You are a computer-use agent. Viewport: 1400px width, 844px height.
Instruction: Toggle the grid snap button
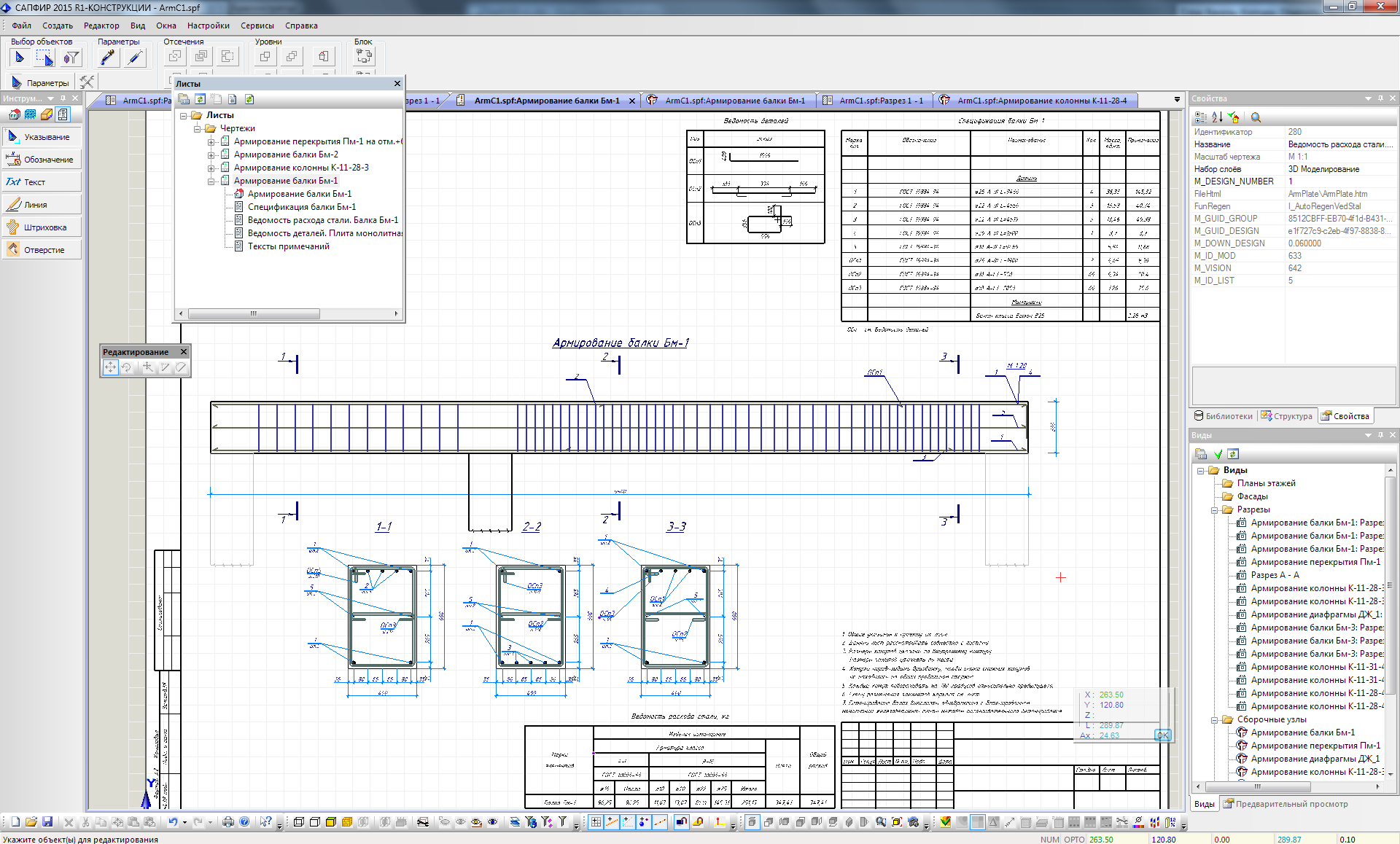(596, 821)
